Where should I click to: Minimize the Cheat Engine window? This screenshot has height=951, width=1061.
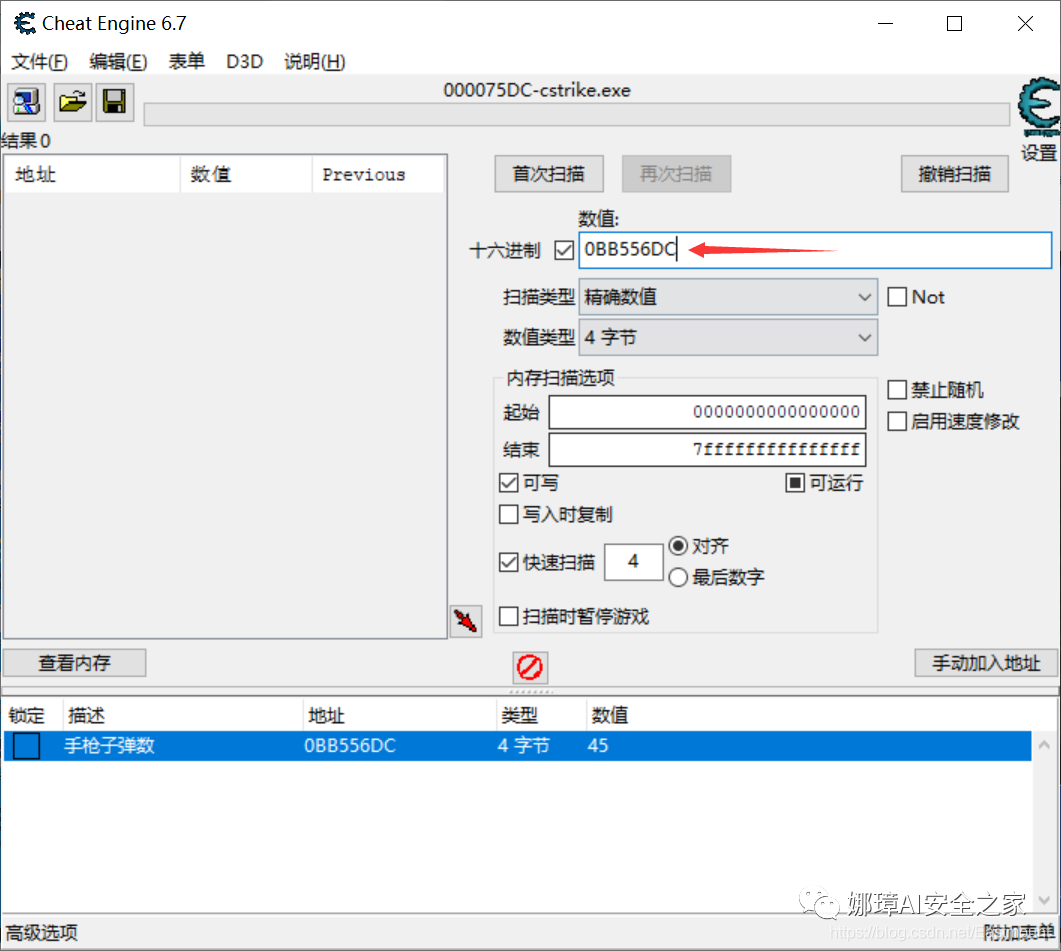point(885,24)
